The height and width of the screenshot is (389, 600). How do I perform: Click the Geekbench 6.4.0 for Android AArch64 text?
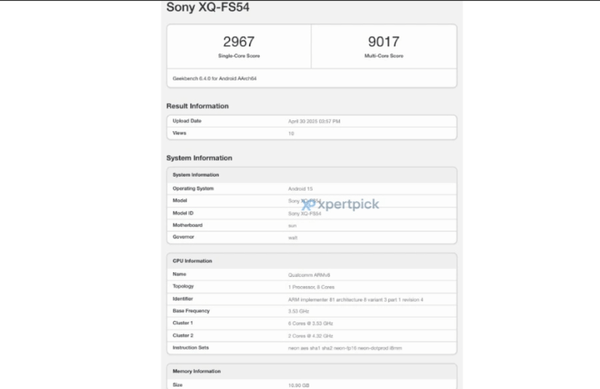pos(215,78)
